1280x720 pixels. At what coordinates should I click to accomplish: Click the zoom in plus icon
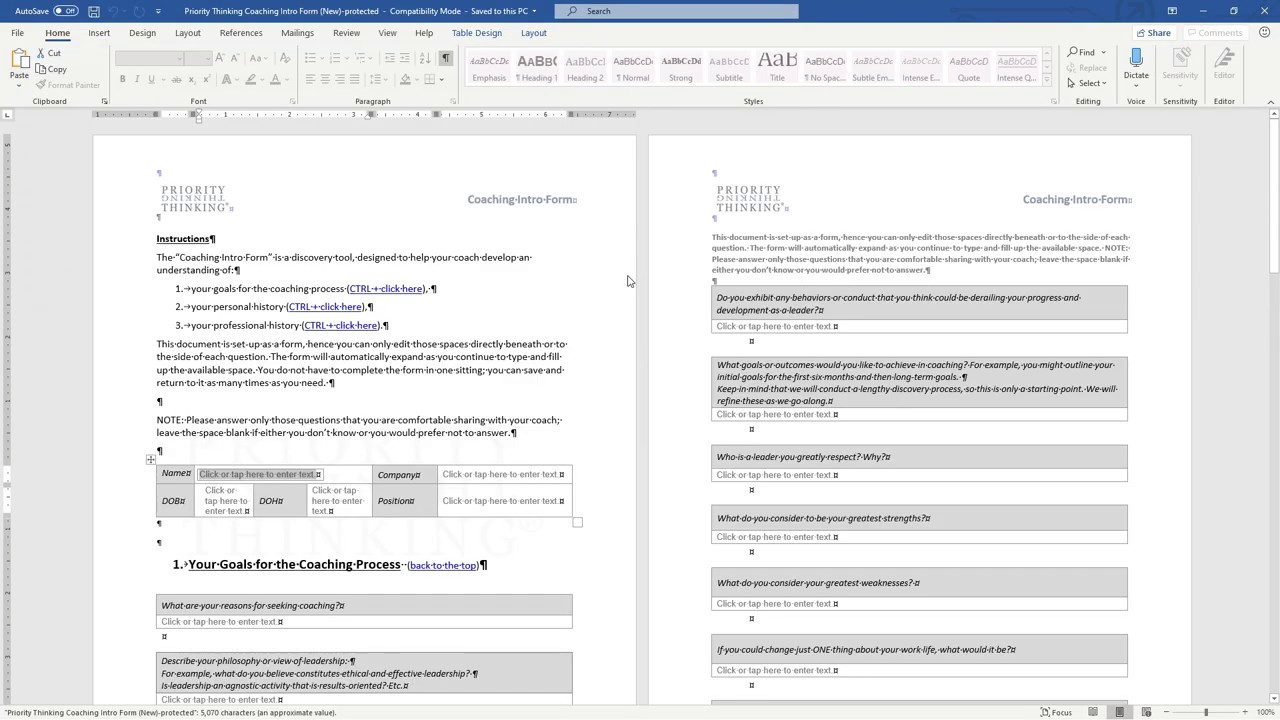[x=1246, y=712]
